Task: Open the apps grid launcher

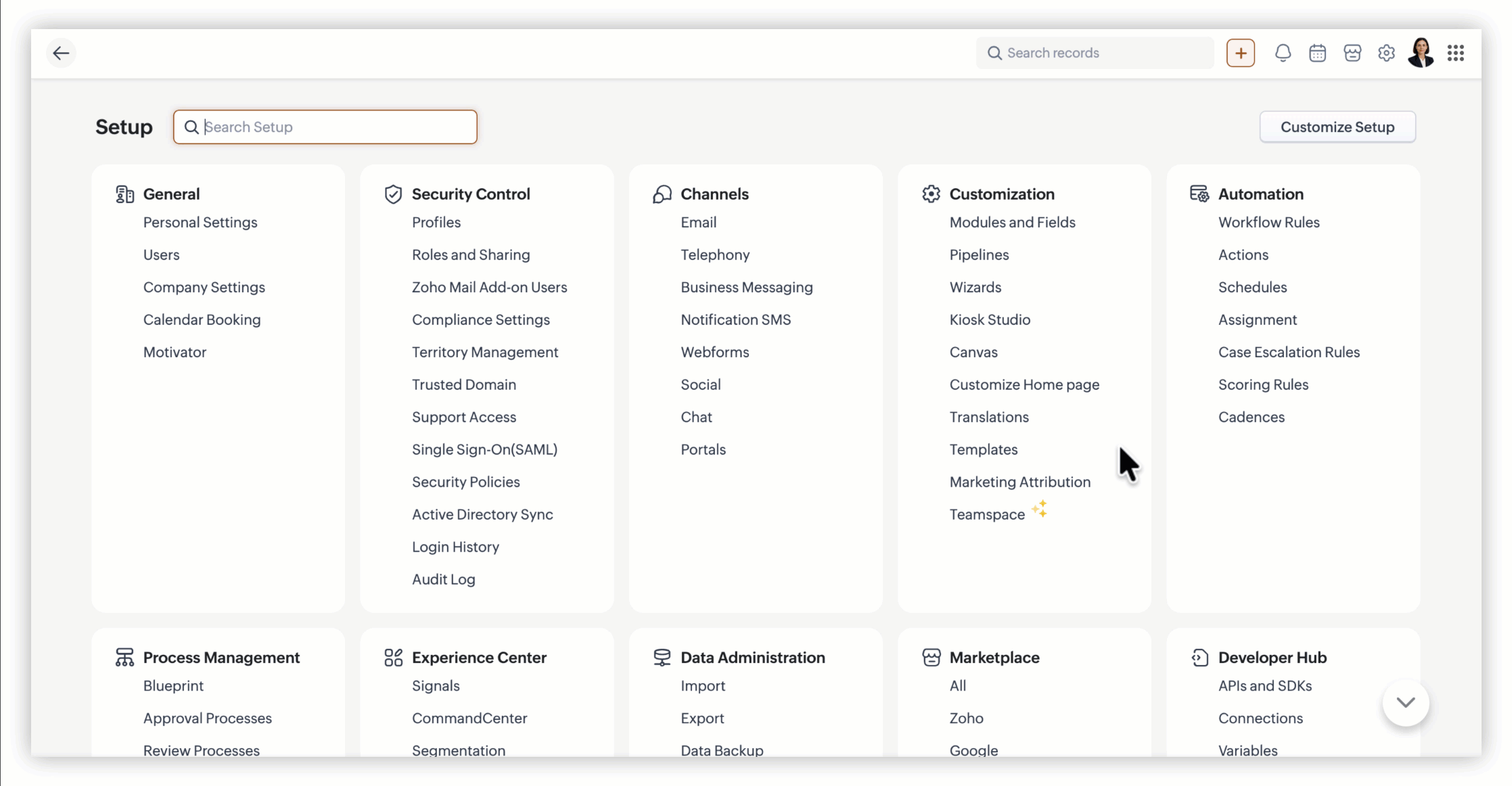Action: click(x=1456, y=53)
